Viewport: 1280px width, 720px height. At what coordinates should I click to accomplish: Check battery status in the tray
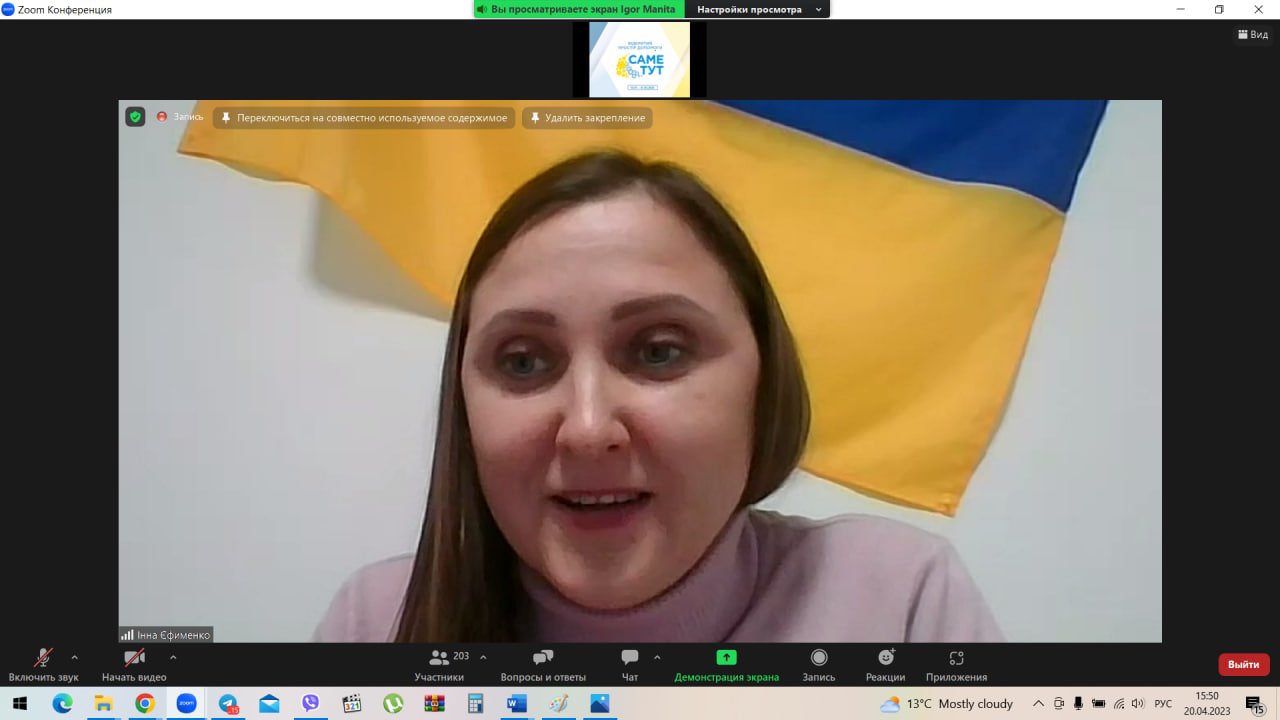(x=1099, y=704)
